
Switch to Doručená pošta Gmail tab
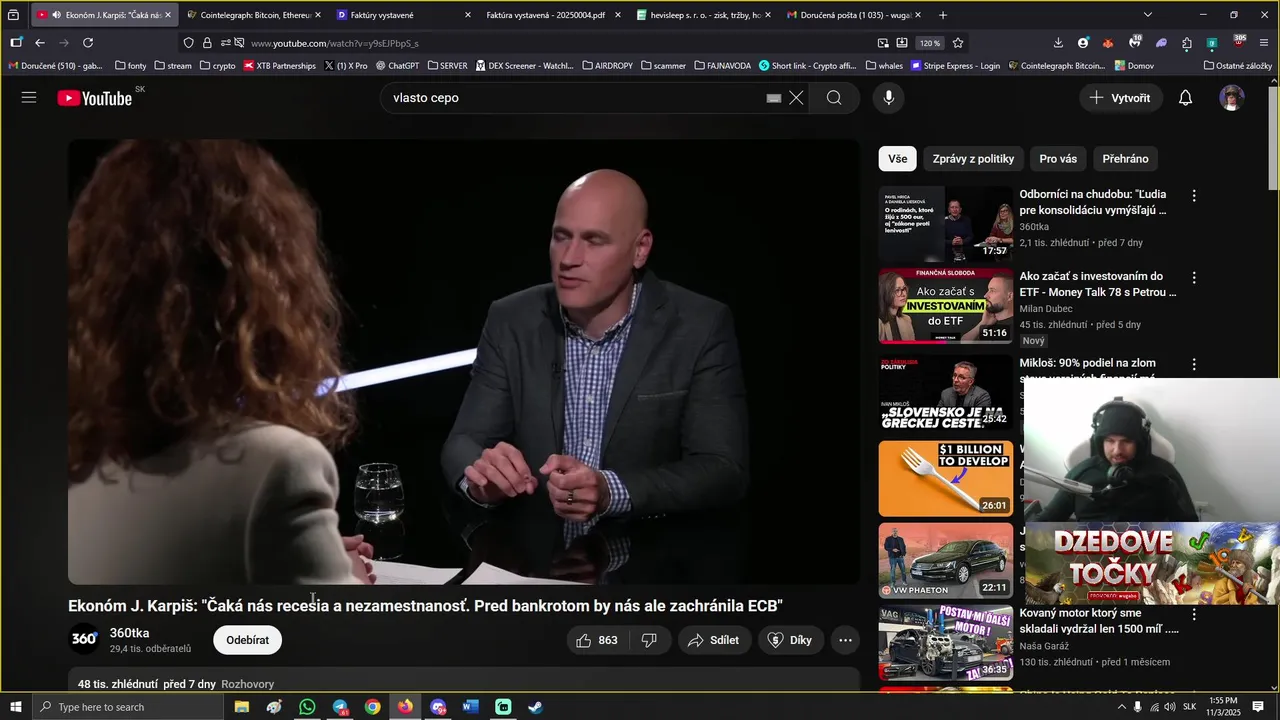pyautogui.click(x=853, y=15)
